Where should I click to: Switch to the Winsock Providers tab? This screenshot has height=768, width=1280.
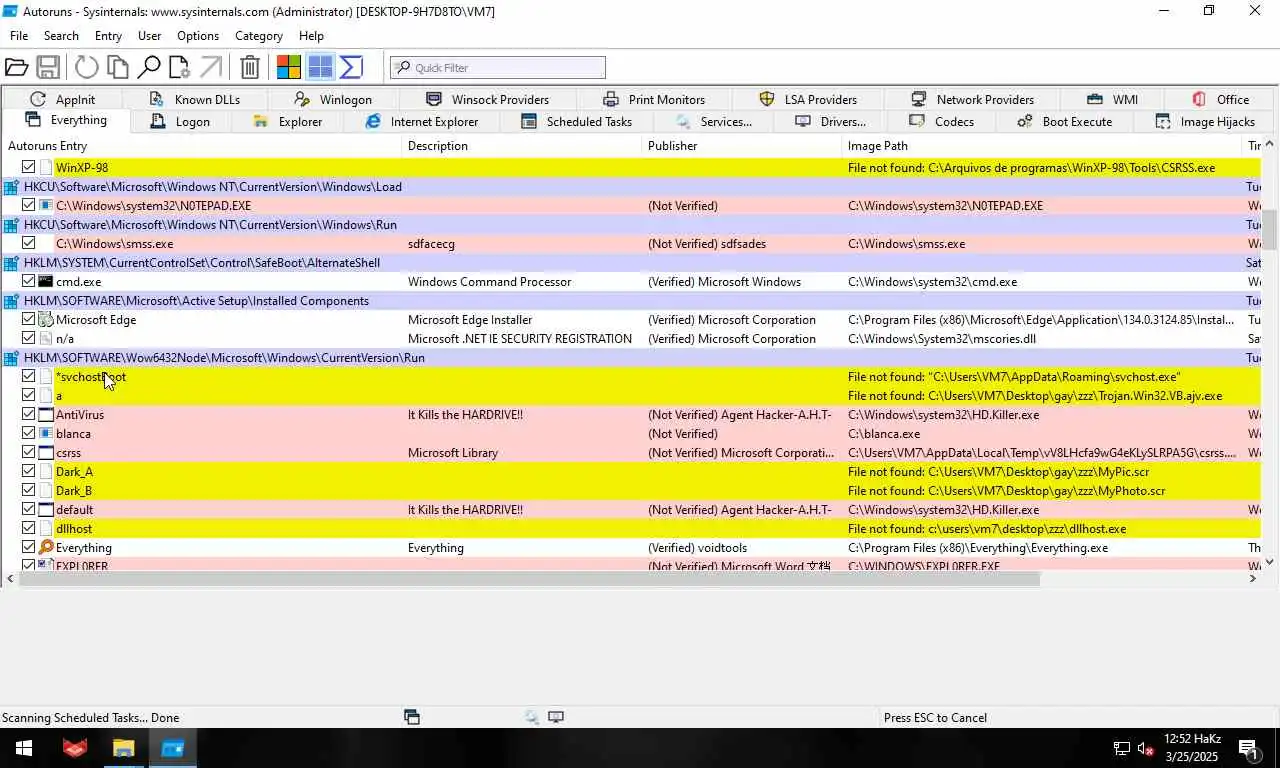coord(487,99)
